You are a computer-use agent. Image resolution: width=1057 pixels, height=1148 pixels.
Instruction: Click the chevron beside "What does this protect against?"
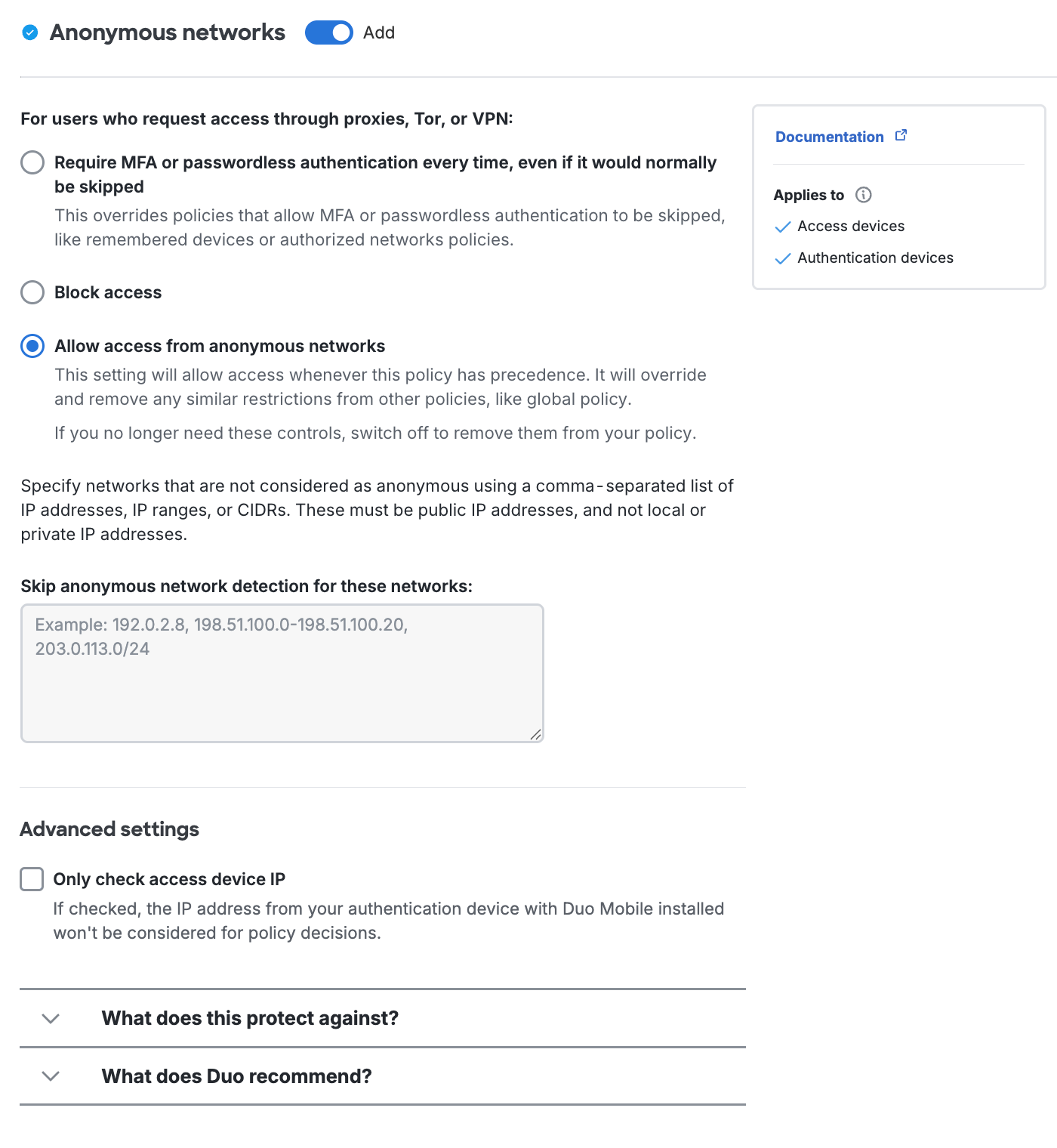tap(51, 1018)
